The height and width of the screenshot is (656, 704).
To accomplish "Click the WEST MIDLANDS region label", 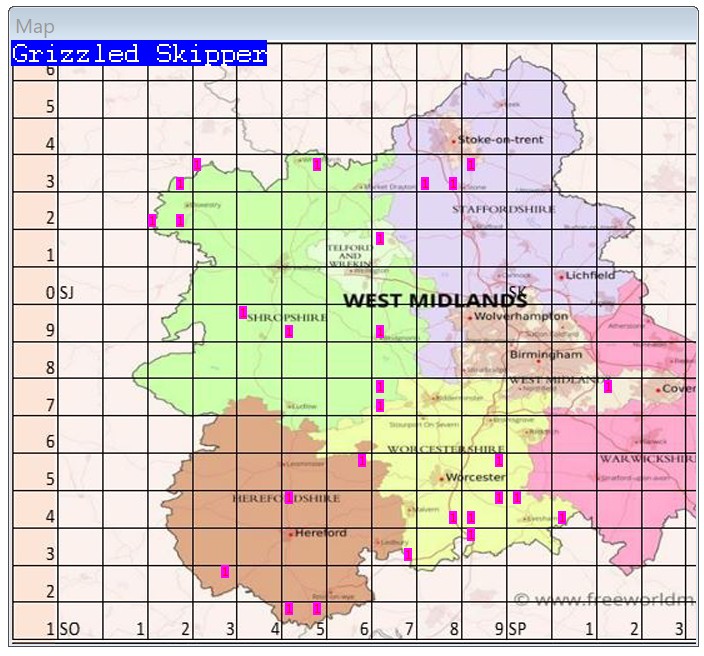I will click(x=434, y=300).
